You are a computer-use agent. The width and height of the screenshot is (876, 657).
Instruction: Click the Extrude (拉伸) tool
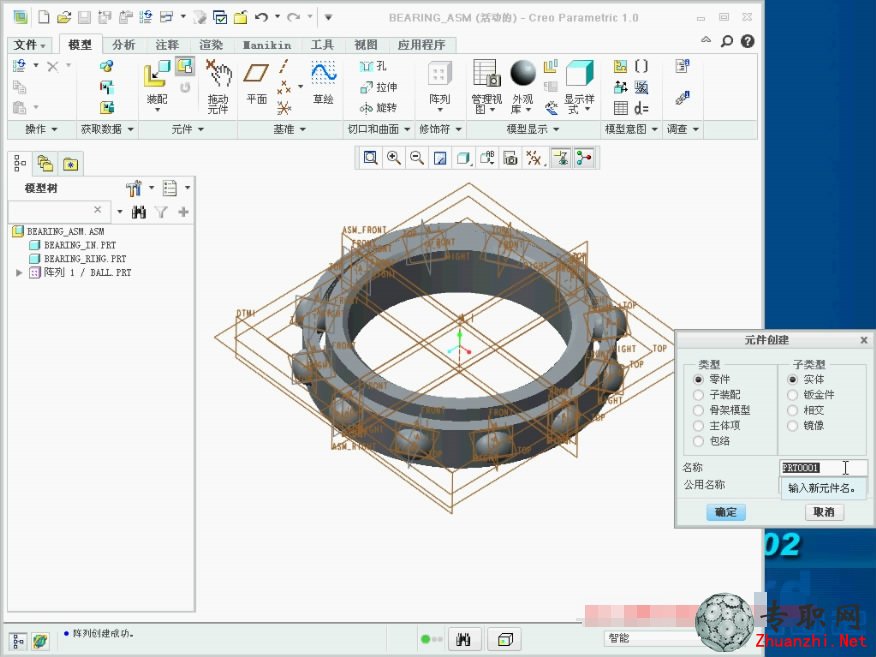pos(378,87)
